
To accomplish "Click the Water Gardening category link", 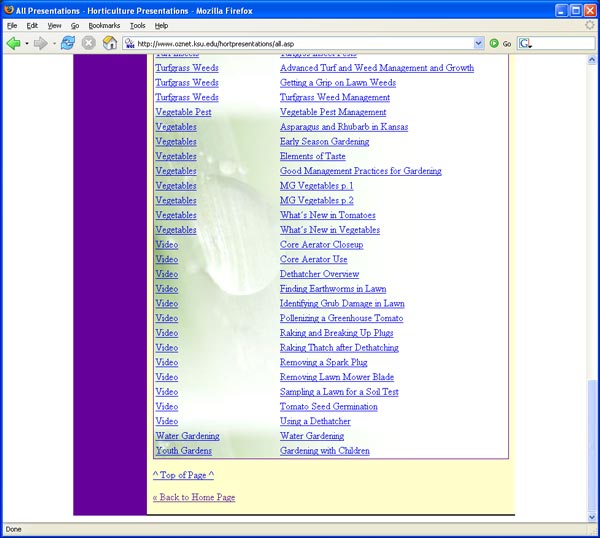I will (x=188, y=436).
